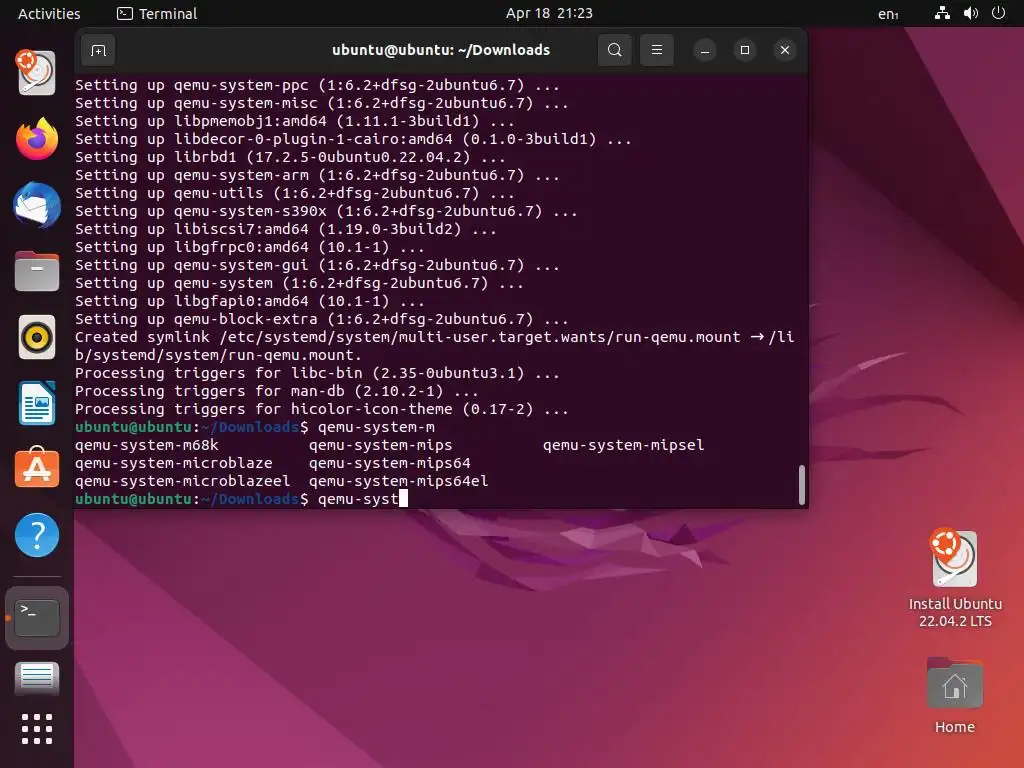Viewport: 1024px width, 768px height.
Task: Click Processing triggers for hicolor-icon-theme line
Action: [321, 409]
